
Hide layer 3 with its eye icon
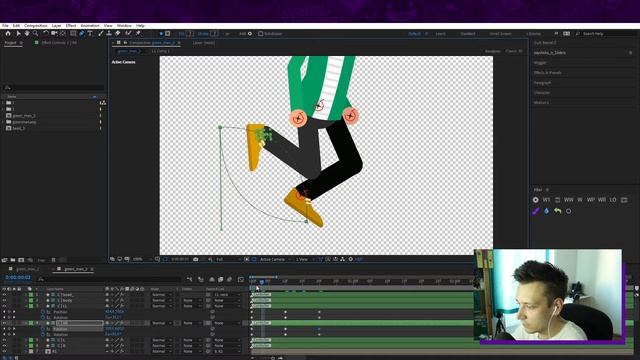tap(4, 306)
